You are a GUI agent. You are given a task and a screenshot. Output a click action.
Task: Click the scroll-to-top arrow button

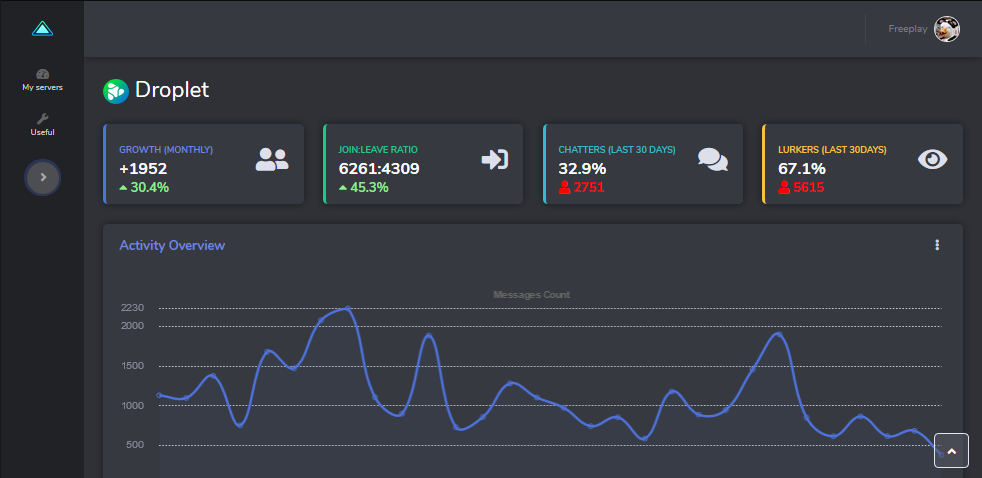click(951, 450)
